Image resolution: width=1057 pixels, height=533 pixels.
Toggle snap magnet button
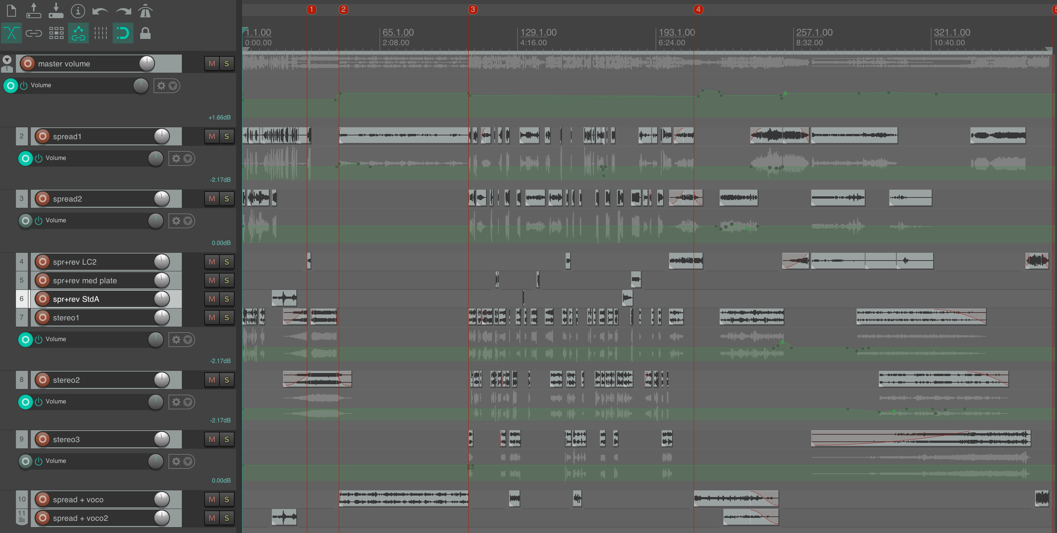tap(122, 33)
